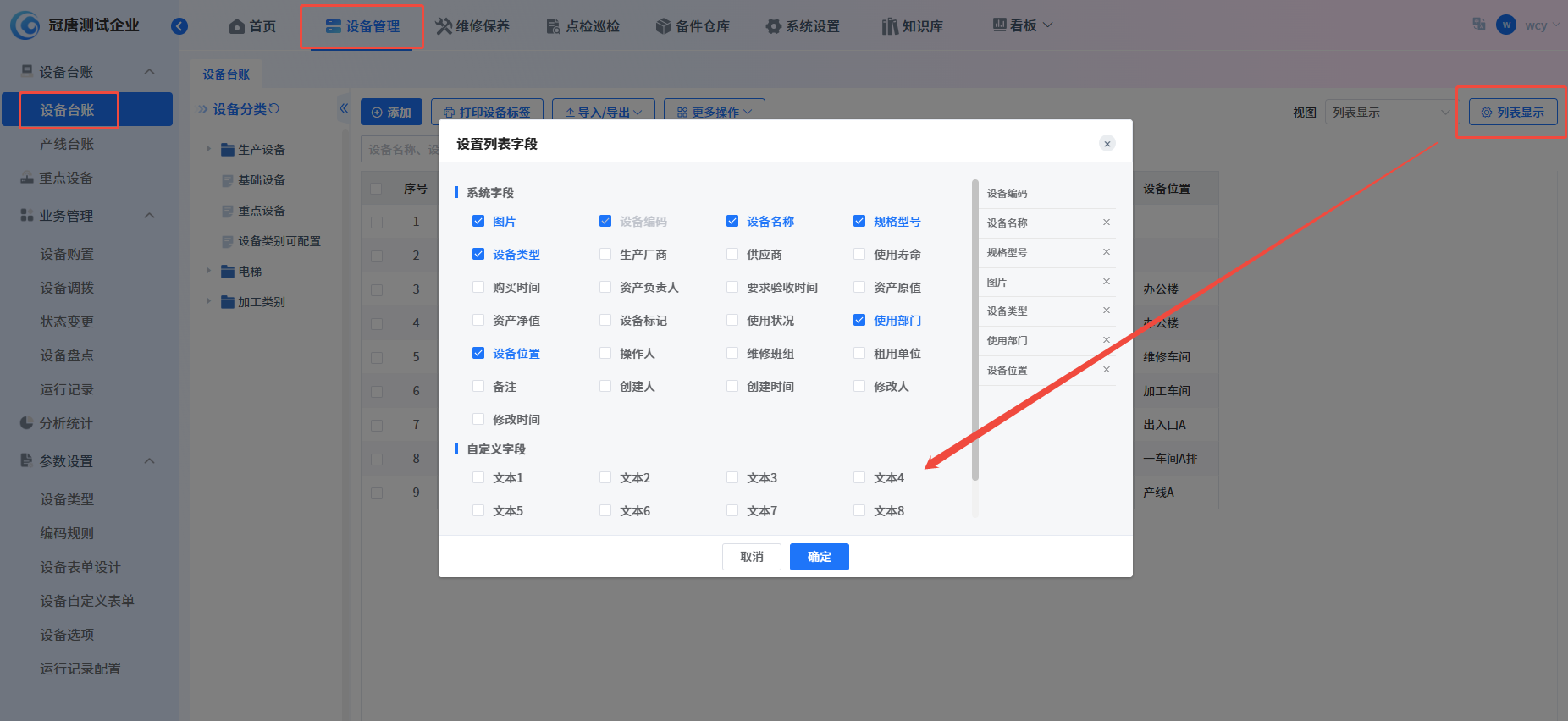
Task: Open 知识库 in top navigation
Action: click(913, 26)
